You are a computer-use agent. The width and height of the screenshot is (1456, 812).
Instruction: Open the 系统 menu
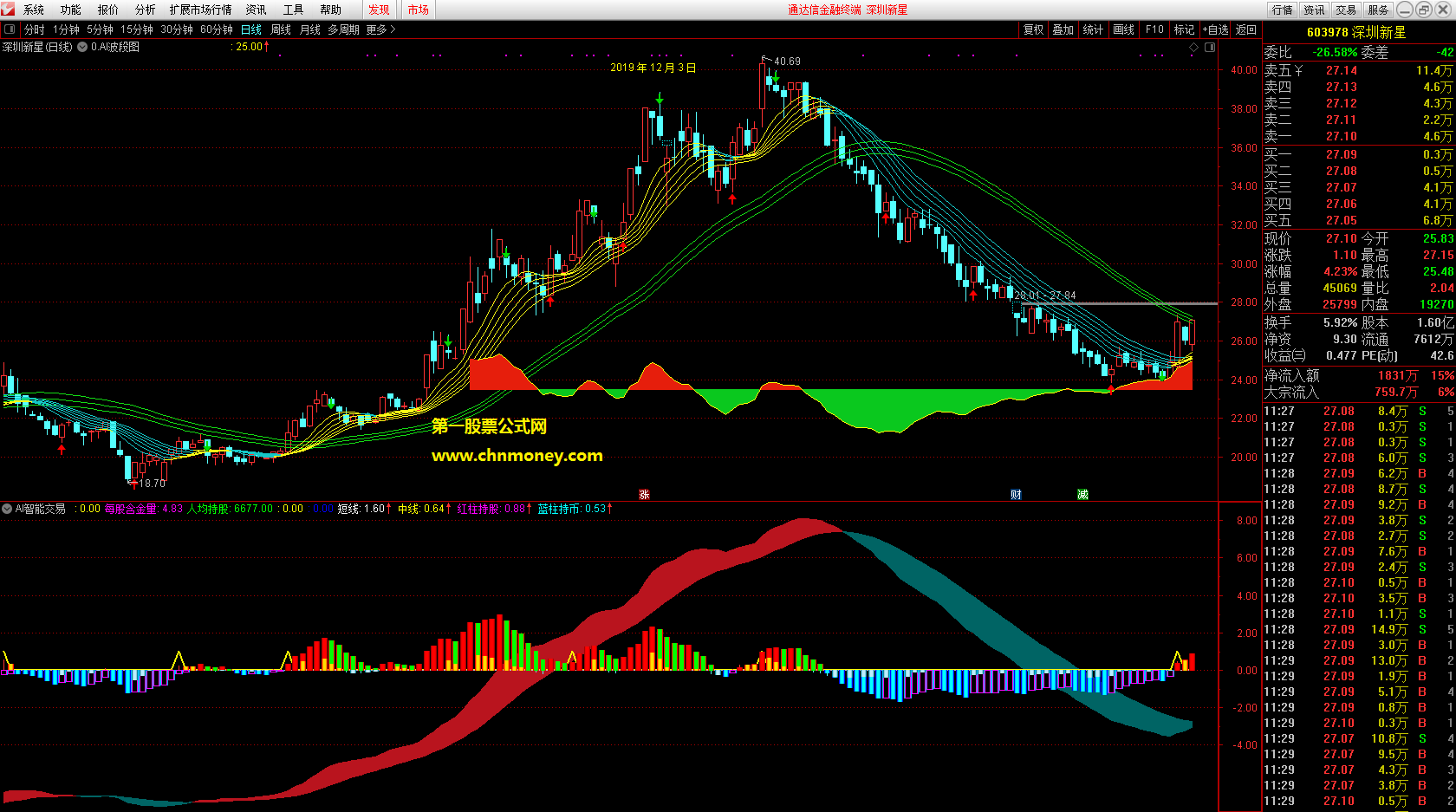coord(34,10)
